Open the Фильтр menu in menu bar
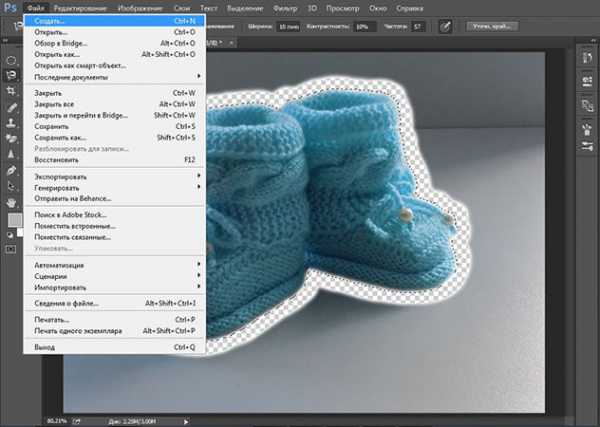 click(284, 7)
